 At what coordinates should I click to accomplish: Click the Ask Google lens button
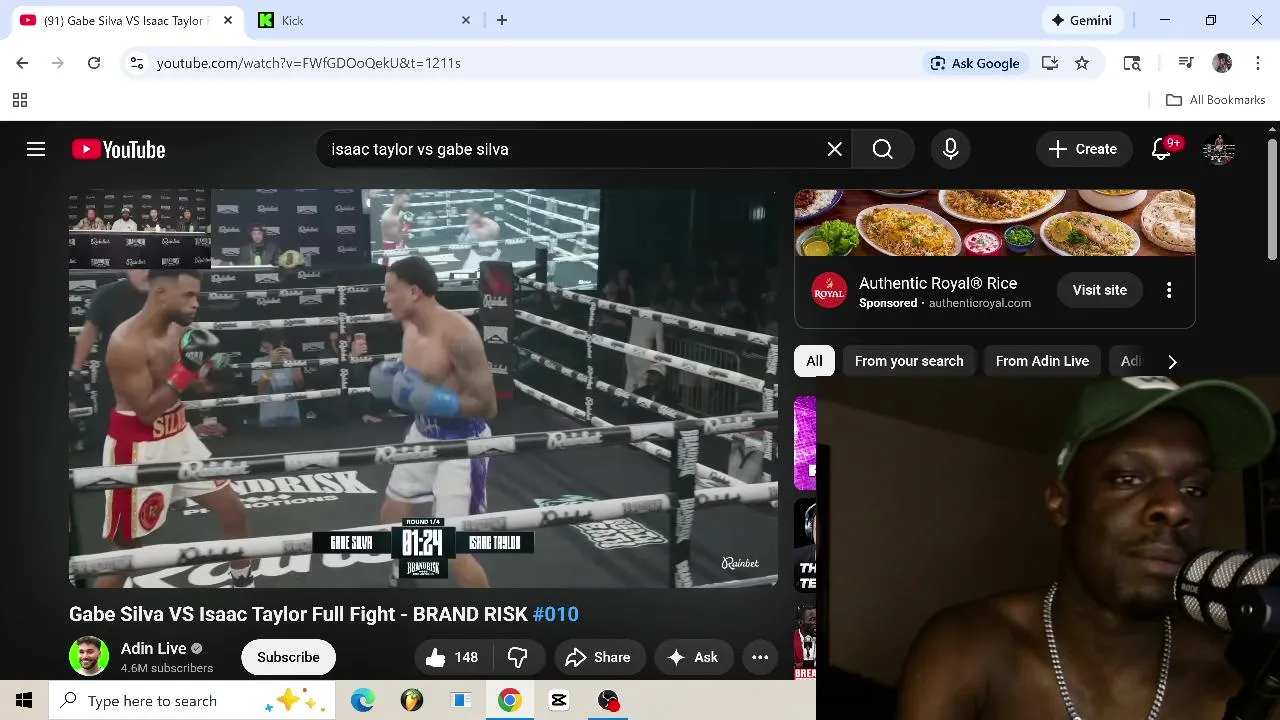click(x=974, y=63)
